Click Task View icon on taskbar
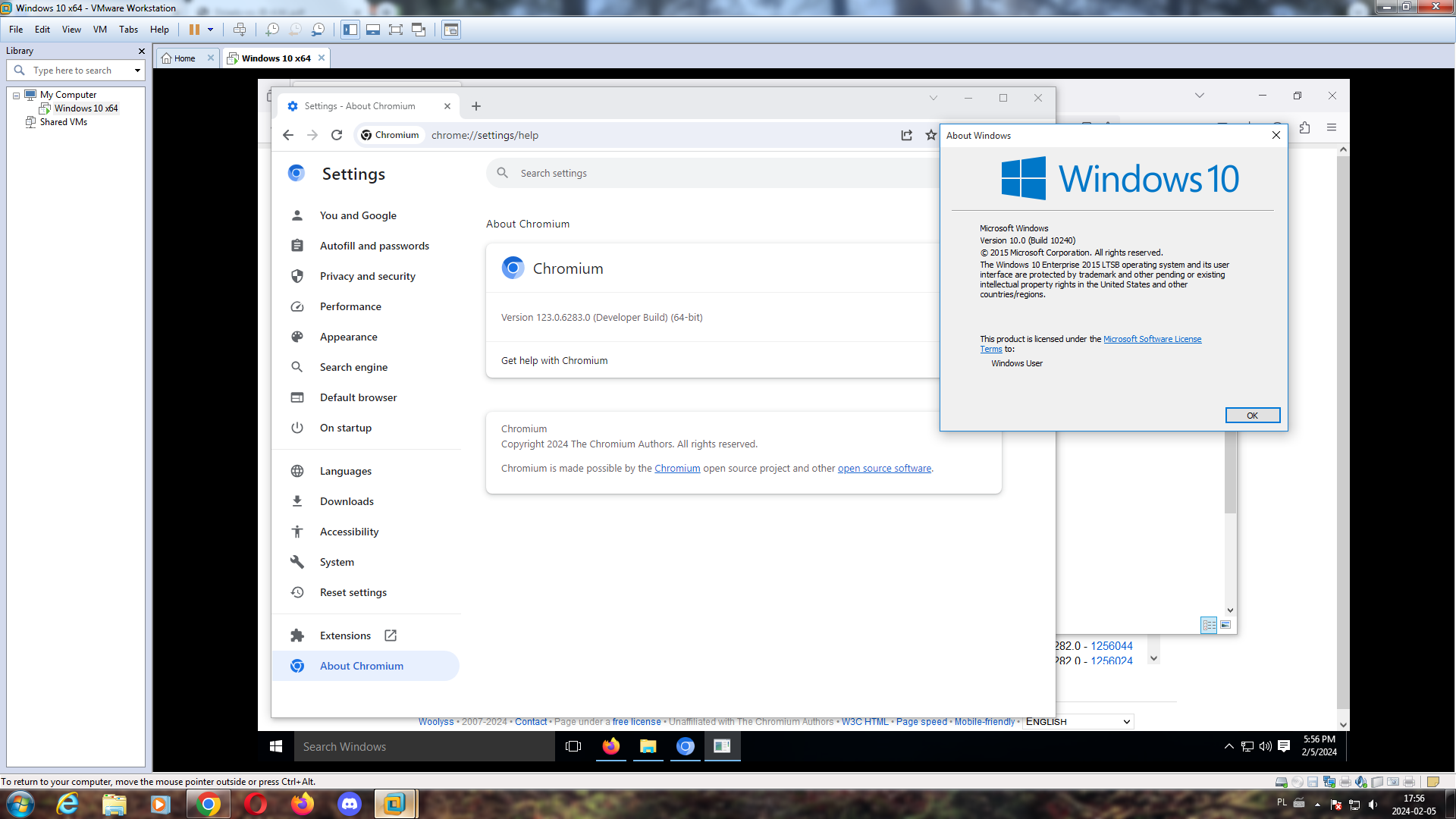This screenshot has height=819, width=1456. (x=573, y=746)
